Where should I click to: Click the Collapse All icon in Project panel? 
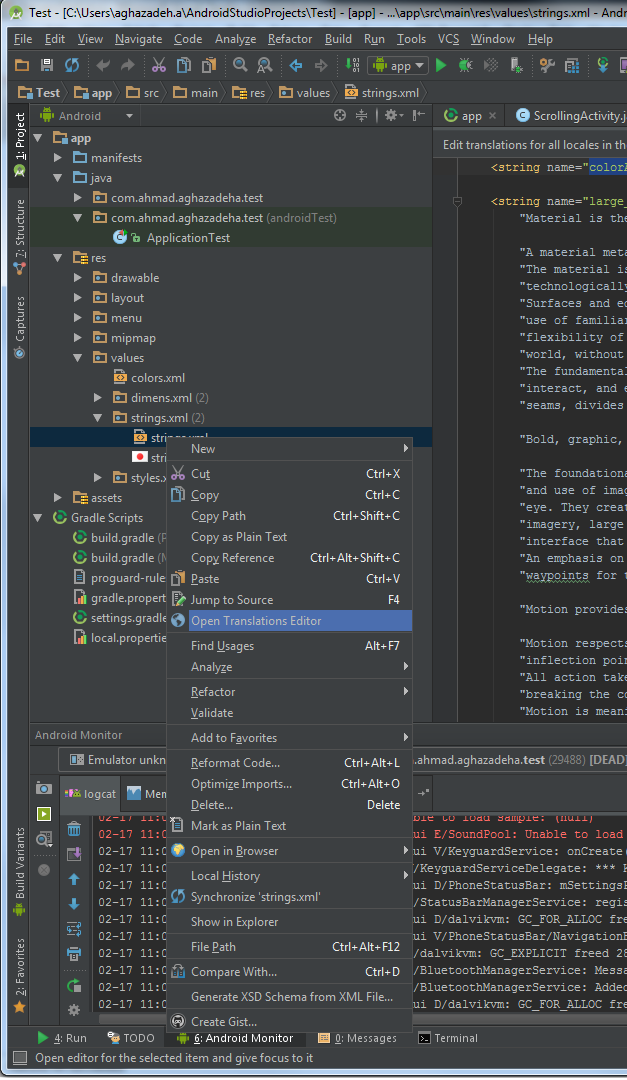click(x=361, y=116)
